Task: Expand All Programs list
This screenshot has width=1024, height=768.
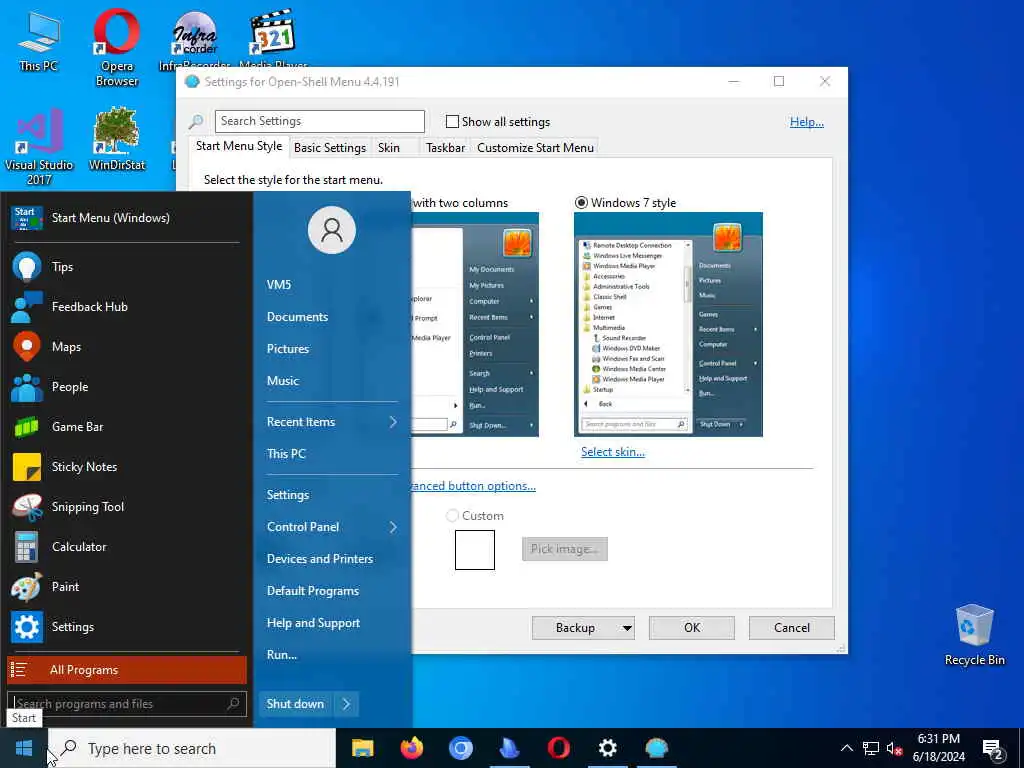Action: pyautogui.click(x=127, y=670)
